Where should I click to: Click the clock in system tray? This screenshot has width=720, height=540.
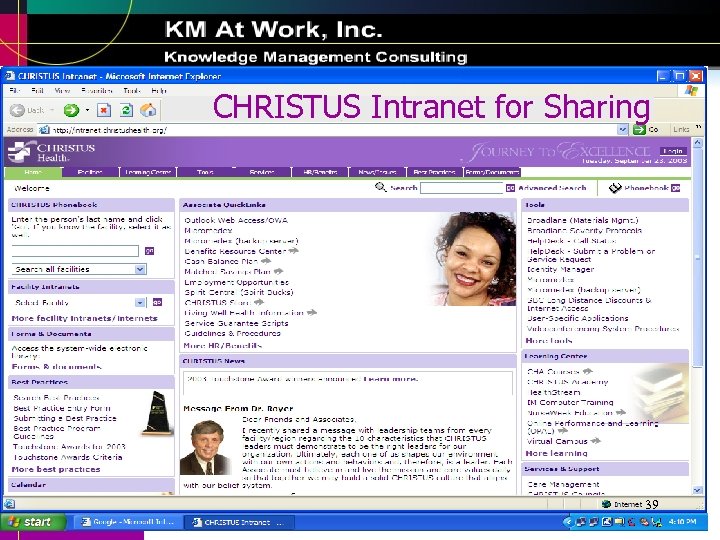pyautogui.click(x=682, y=522)
